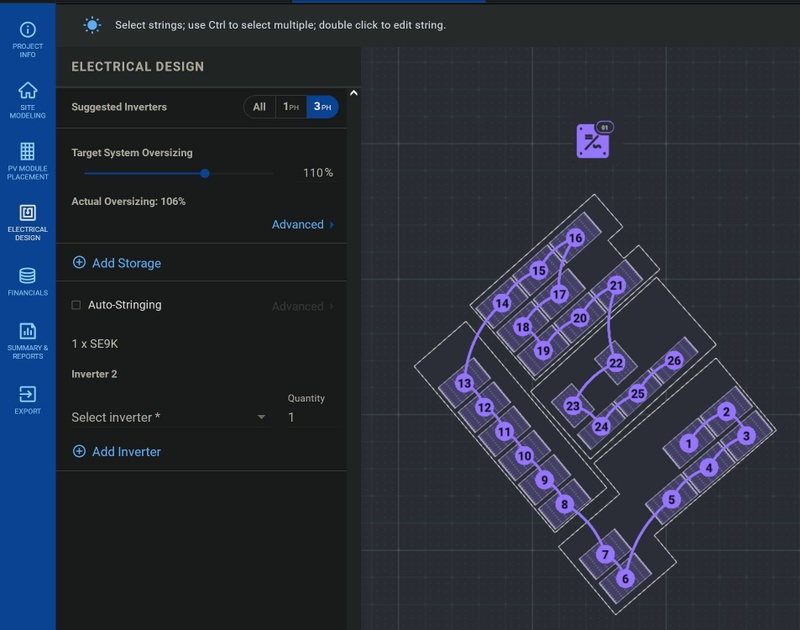The width and height of the screenshot is (800, 630).
Task: Click the Target System Oversizing slider handle
Action: tap(205, 173)
